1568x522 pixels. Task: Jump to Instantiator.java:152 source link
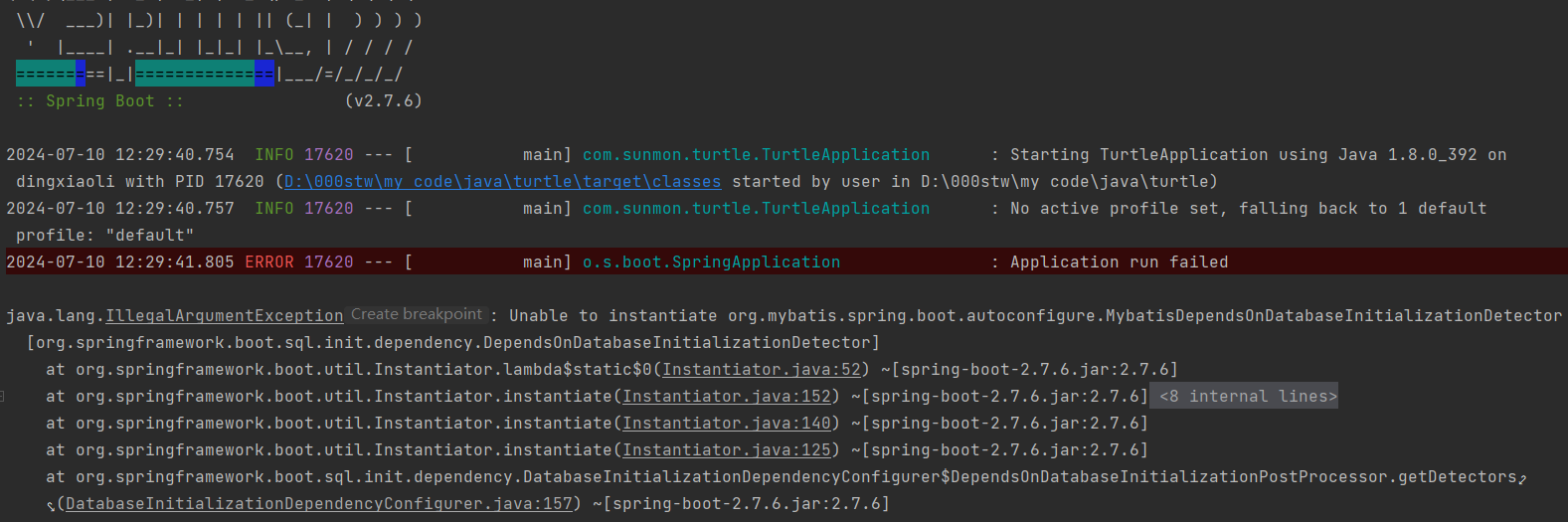727,397
